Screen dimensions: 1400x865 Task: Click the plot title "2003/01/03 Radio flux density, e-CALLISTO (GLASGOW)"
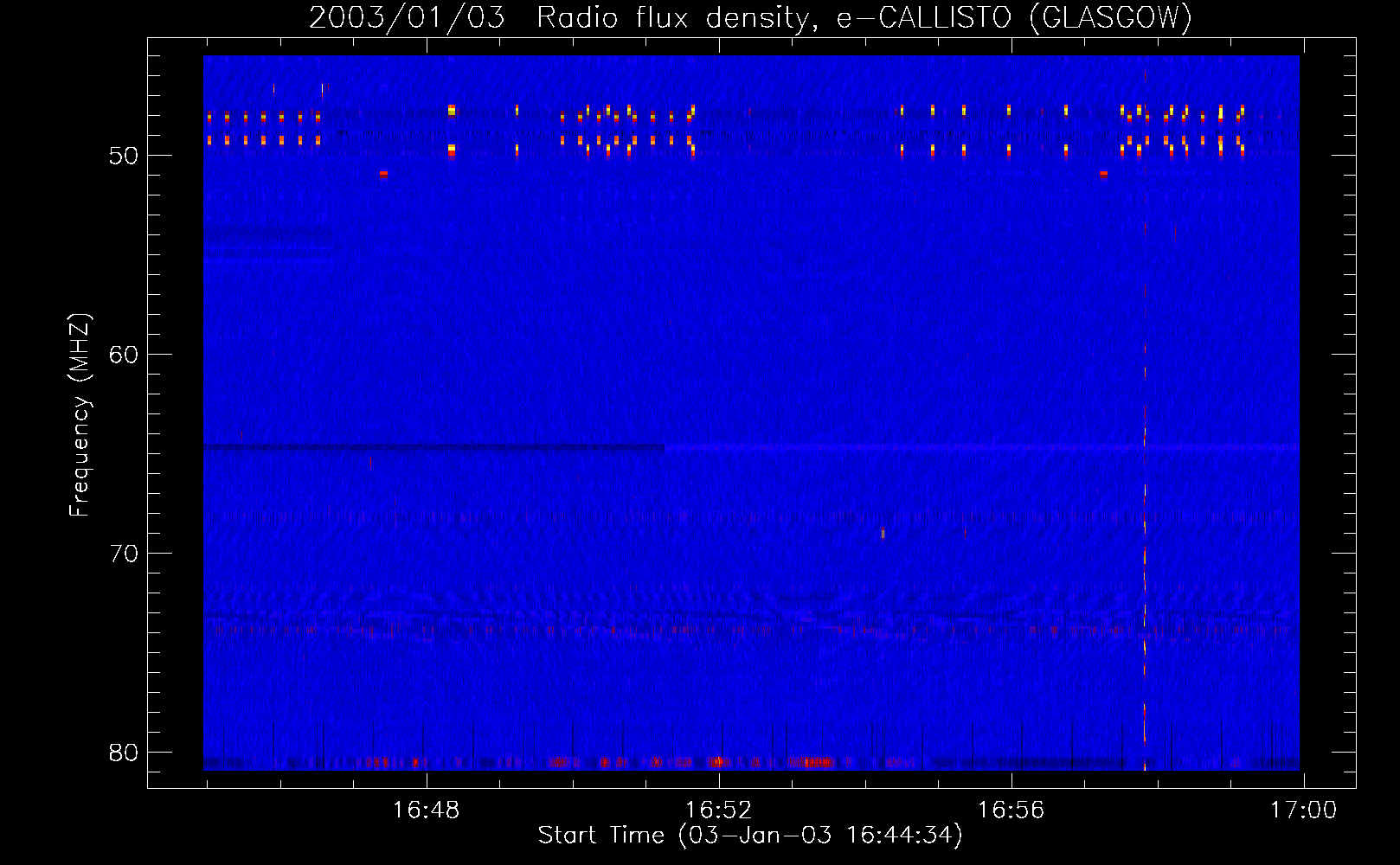(x=750, y=17)
